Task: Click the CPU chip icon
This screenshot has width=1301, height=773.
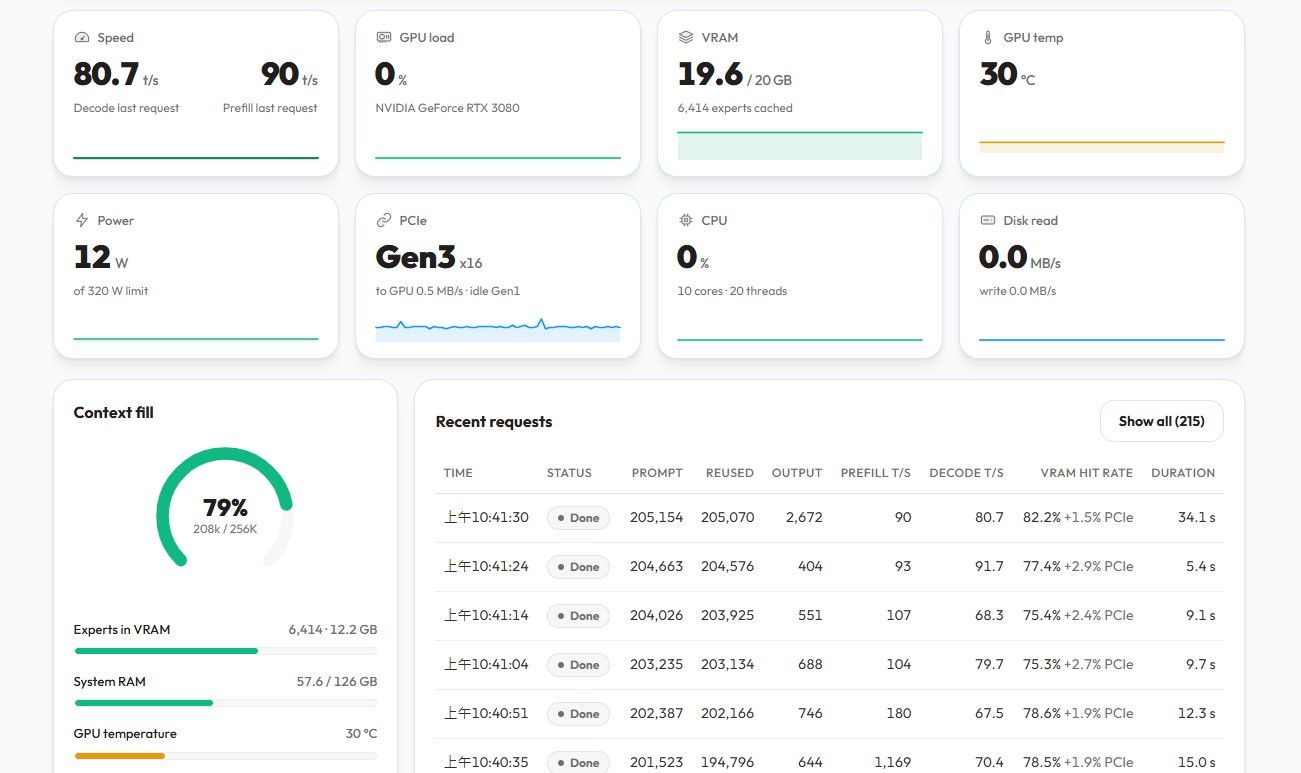Action: coord(686,220)
